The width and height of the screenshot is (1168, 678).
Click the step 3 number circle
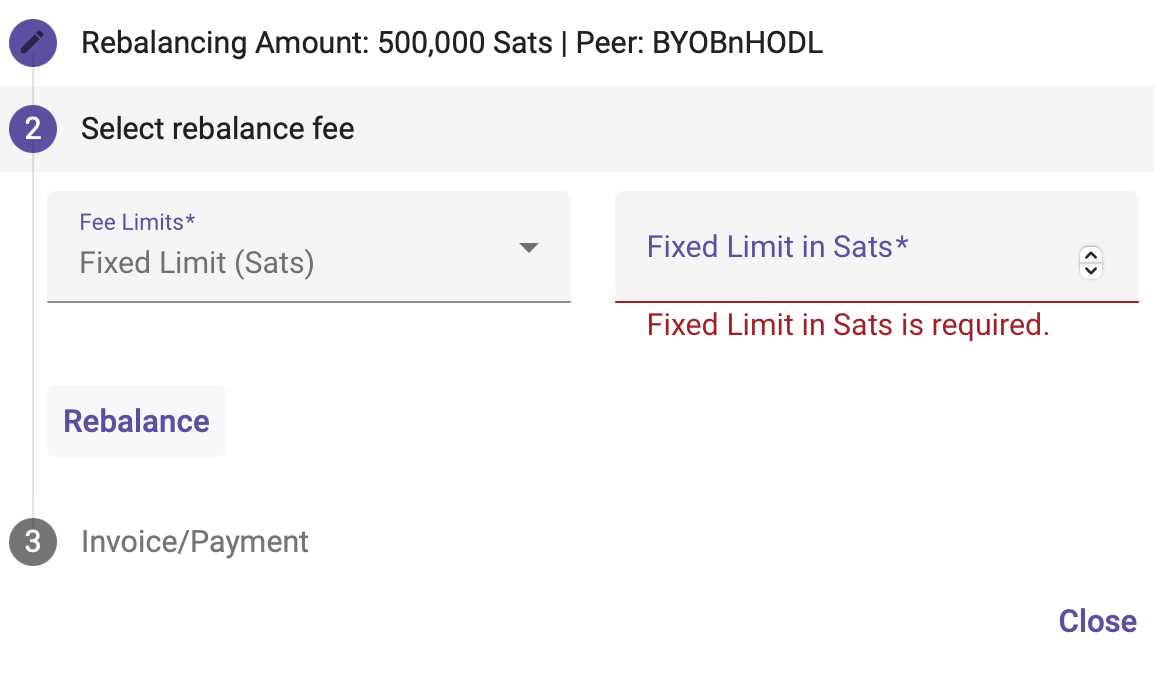(33, 542)
